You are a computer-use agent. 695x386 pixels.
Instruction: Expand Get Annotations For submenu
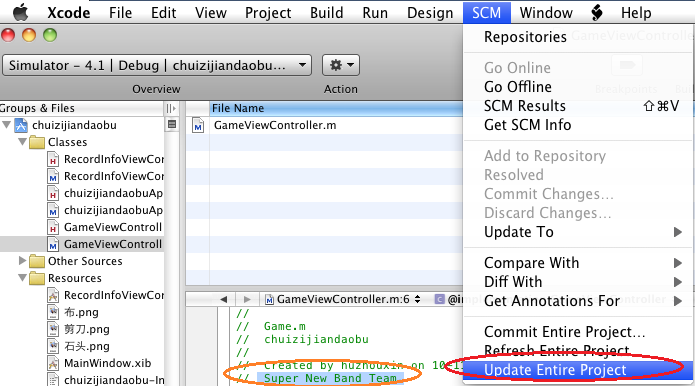point(578,301)
